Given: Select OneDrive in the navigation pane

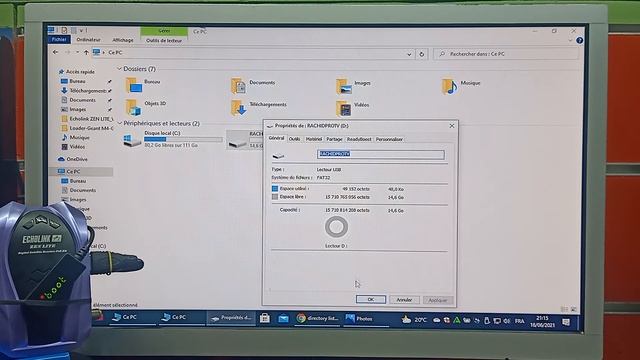Looking at the screenshot, I should [77, 159].
